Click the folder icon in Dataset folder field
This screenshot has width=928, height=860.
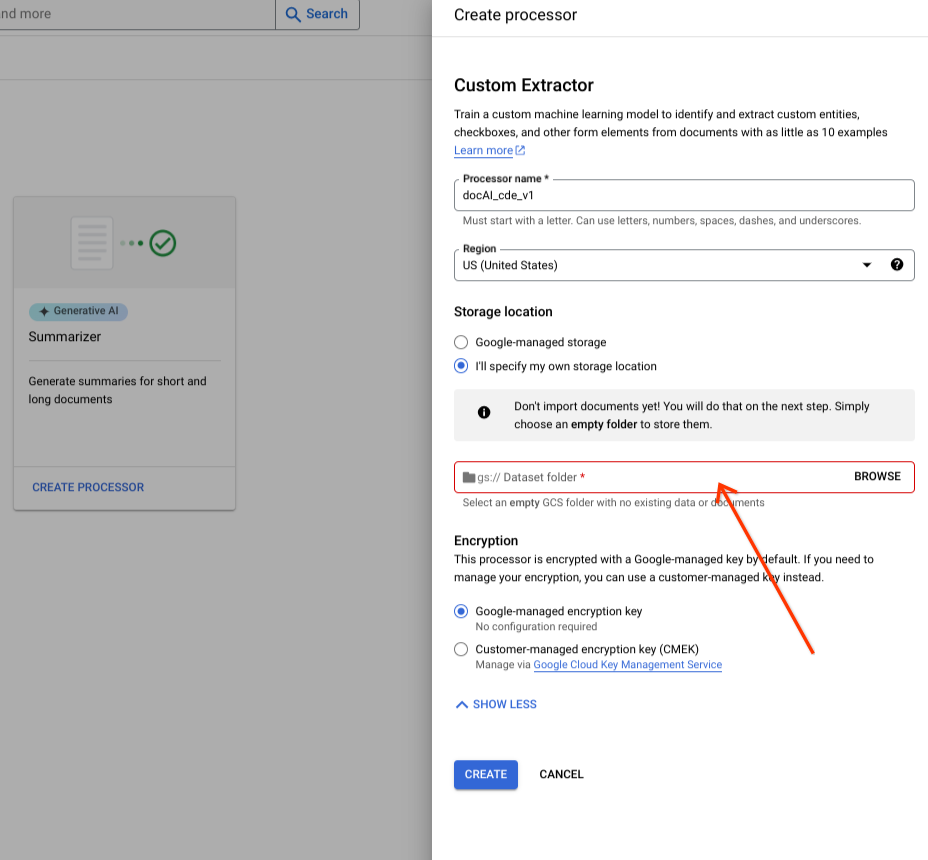469,477
